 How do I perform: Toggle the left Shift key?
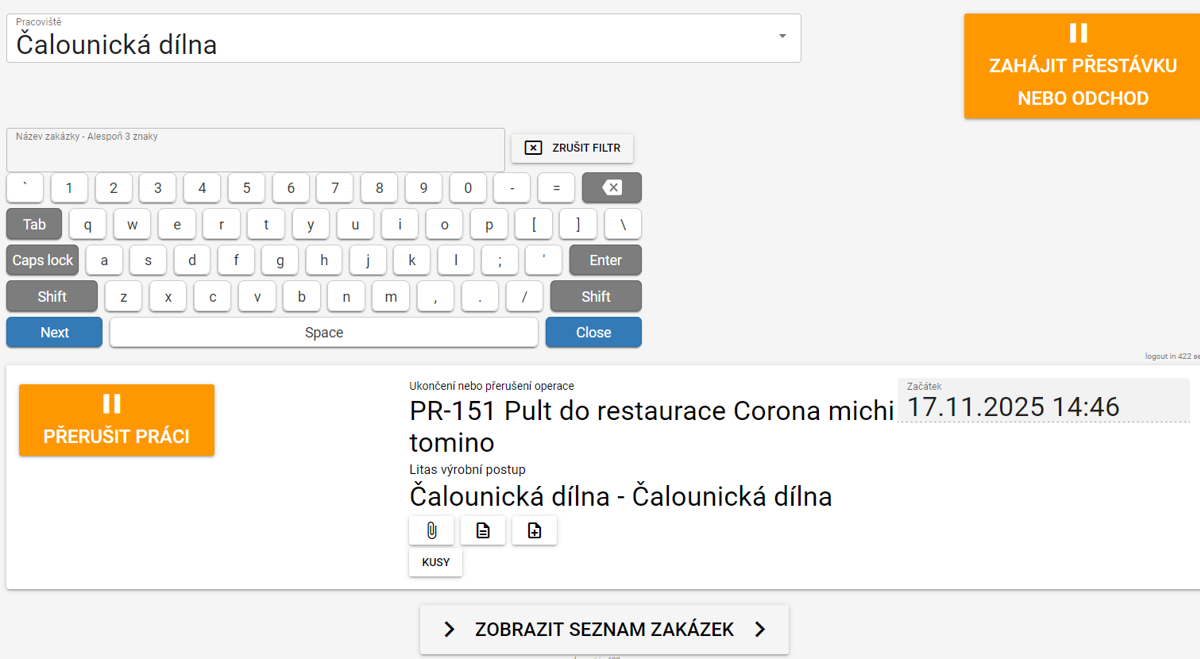pos(52,296)
